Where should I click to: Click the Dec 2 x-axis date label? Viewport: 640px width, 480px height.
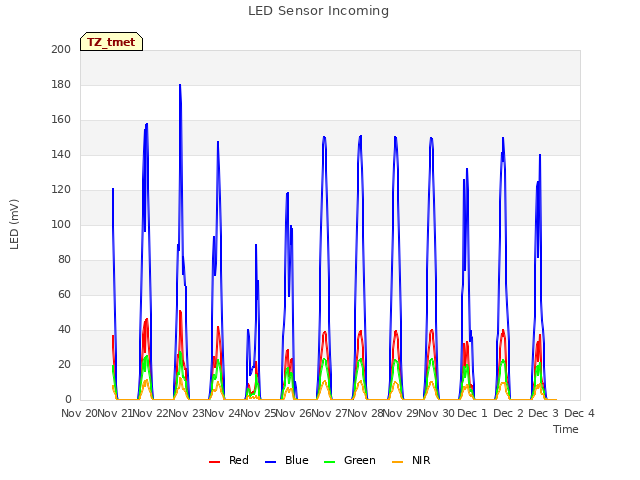point(508,413)
